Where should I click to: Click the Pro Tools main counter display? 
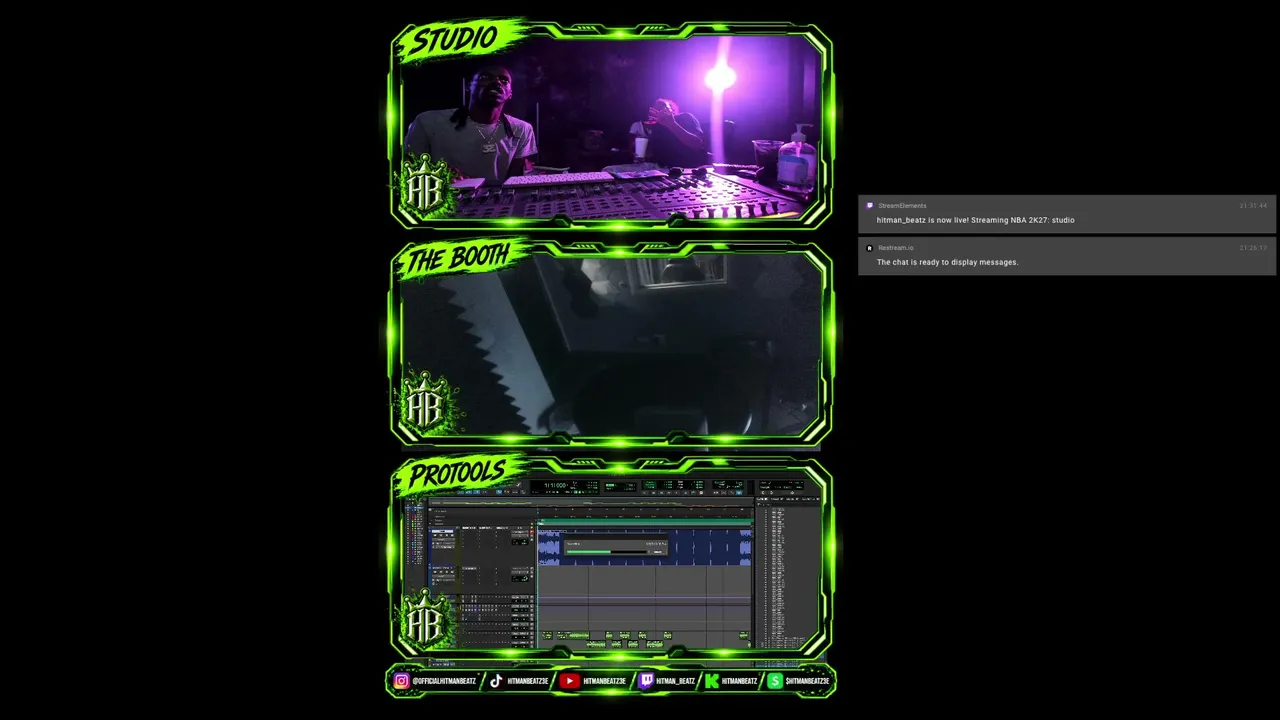[564, 486]
